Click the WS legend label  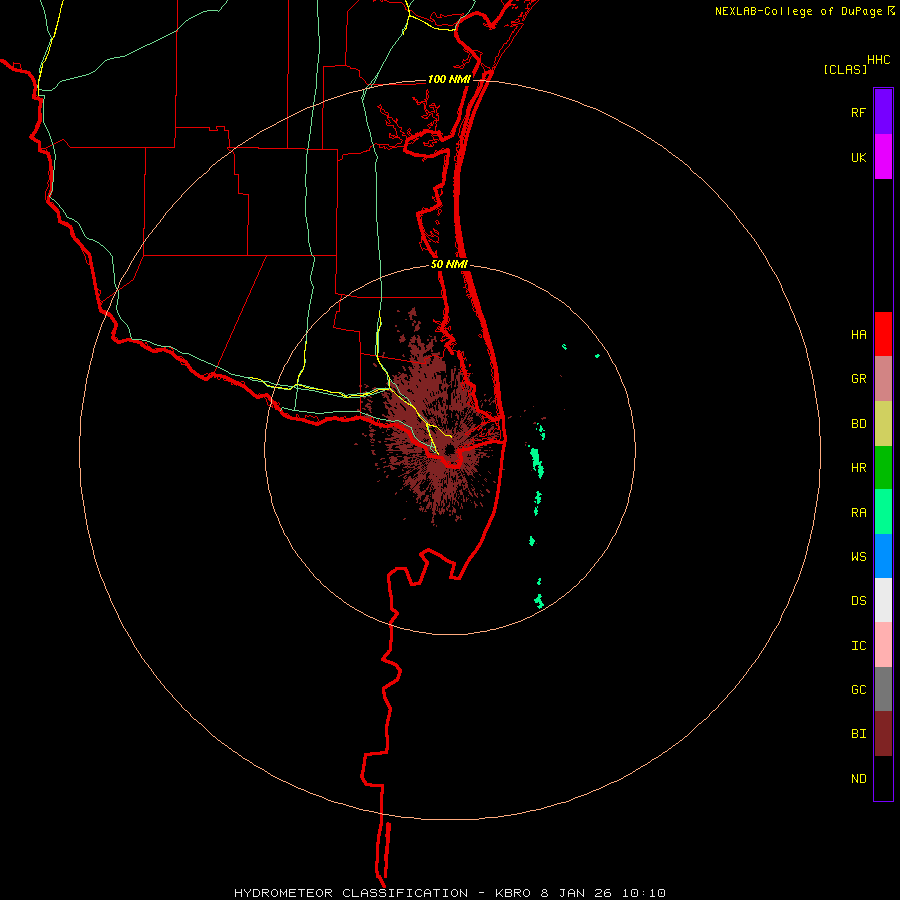point(859,556)
